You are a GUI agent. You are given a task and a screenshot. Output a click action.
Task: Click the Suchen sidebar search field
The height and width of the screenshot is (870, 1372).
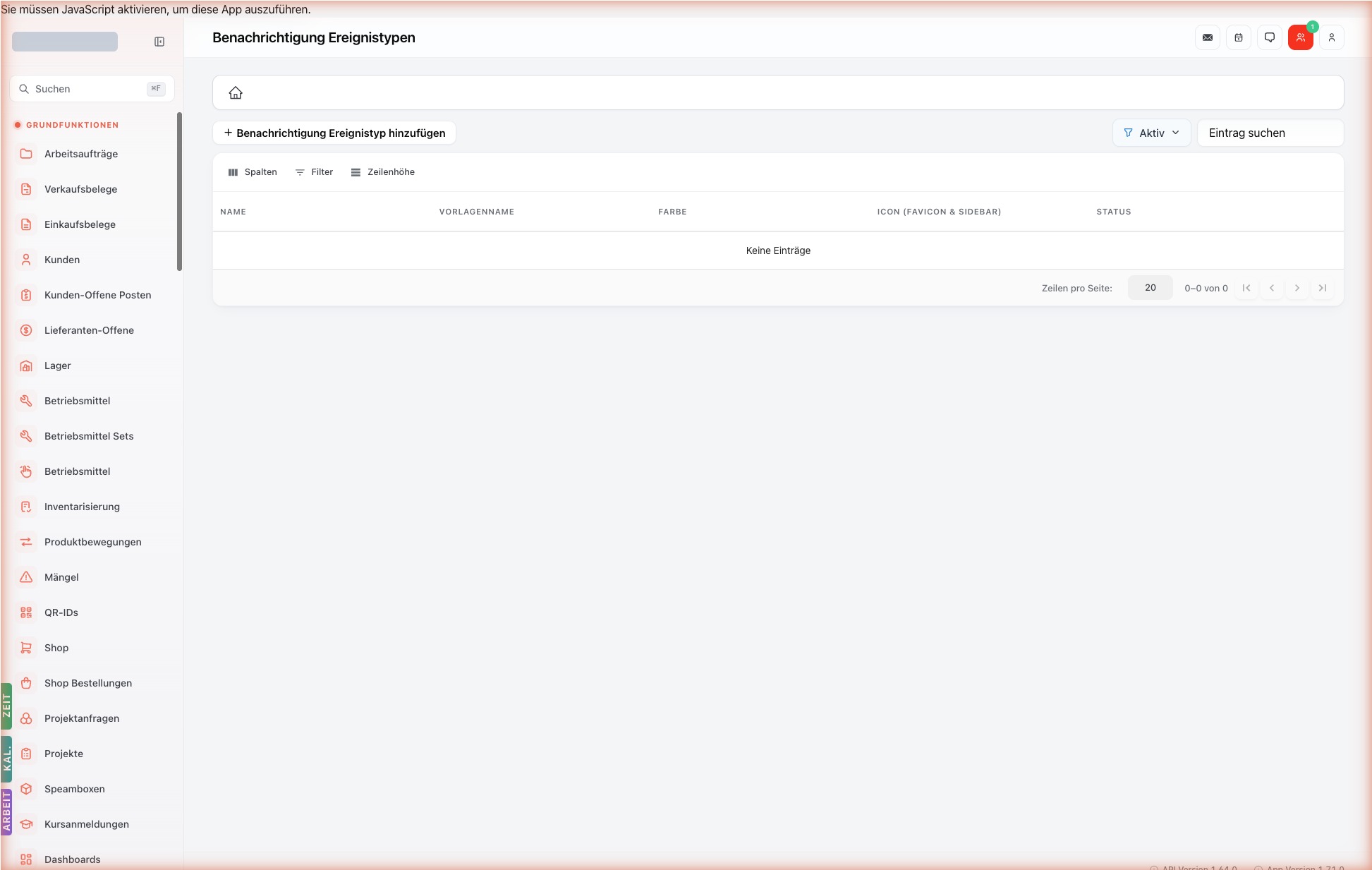(x=92, y=89)
